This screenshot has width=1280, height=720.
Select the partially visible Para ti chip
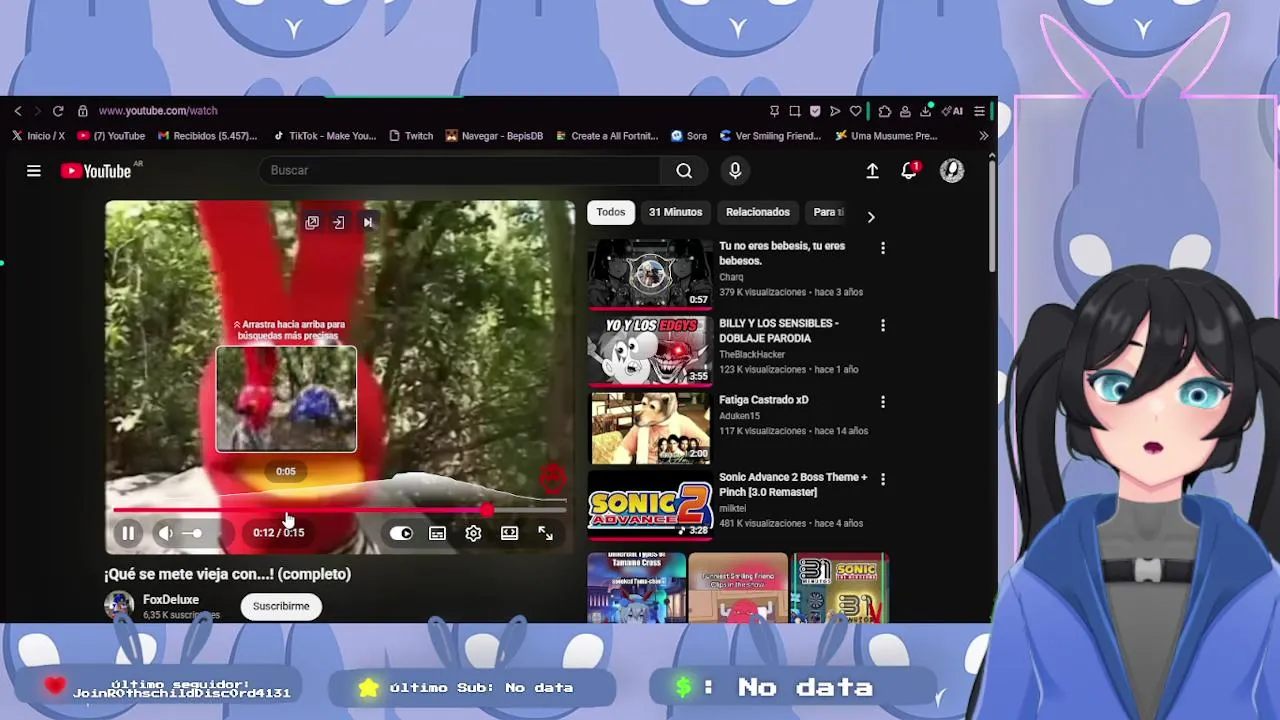(x=827, y=212)
